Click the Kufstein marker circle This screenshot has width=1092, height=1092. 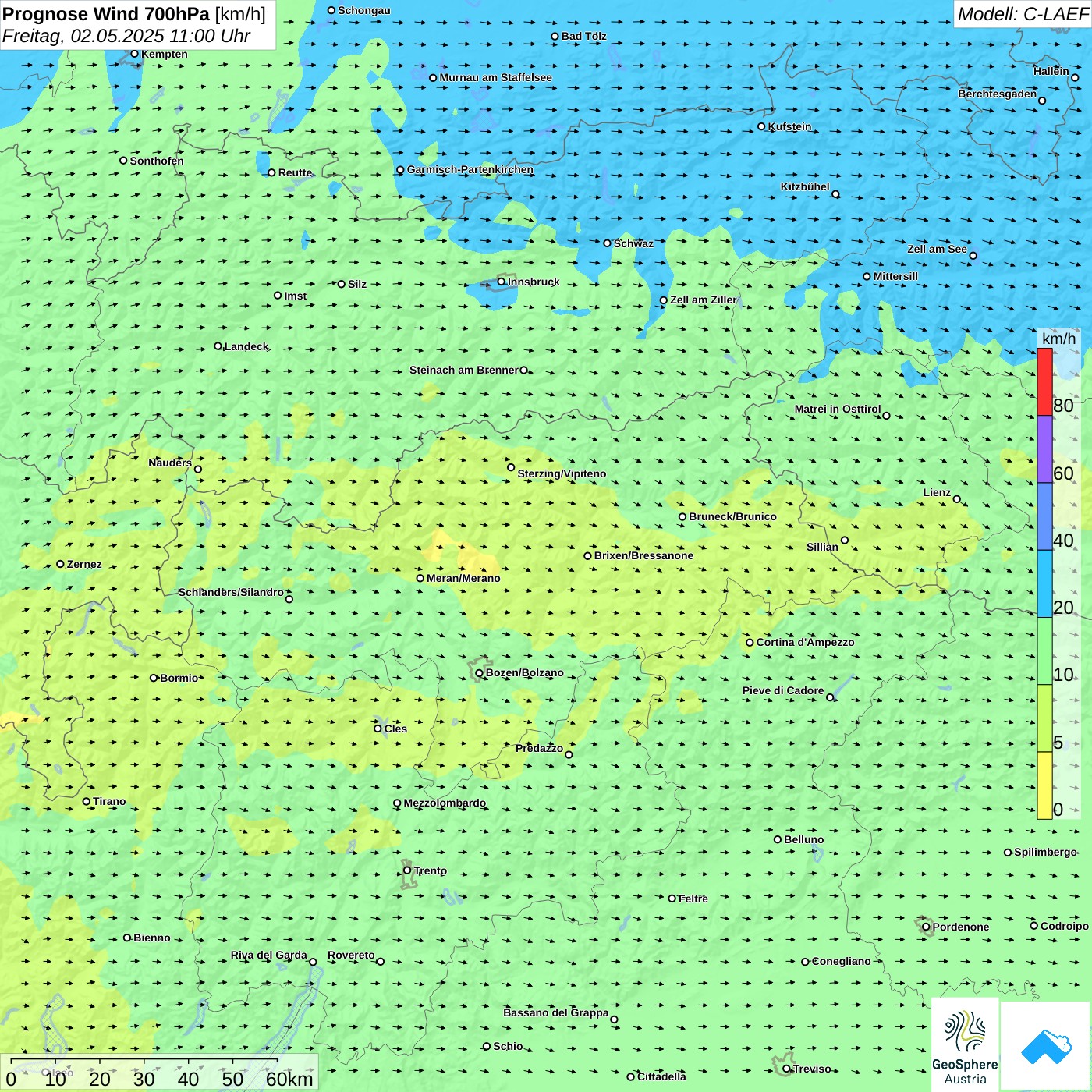point(761,126)
